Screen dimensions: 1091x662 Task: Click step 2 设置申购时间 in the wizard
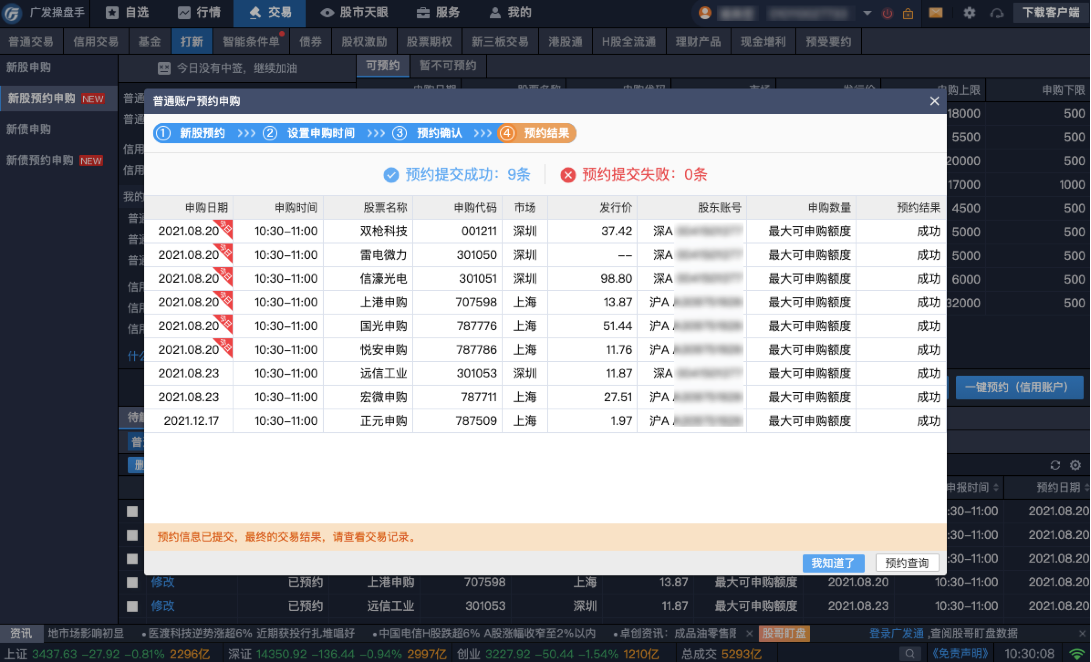[310, 133]
